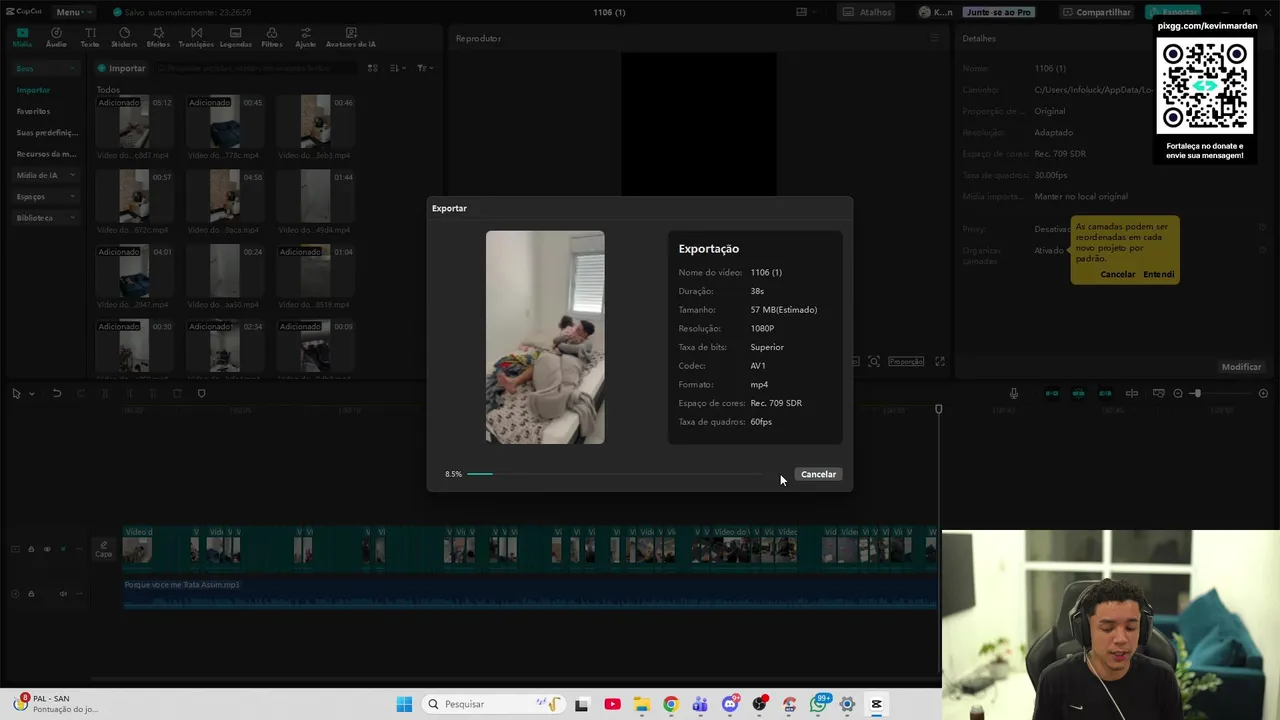This screenshot has width=1280, height=720.
Task: Click the Compartilhar button
Action: click(1097, 12)
